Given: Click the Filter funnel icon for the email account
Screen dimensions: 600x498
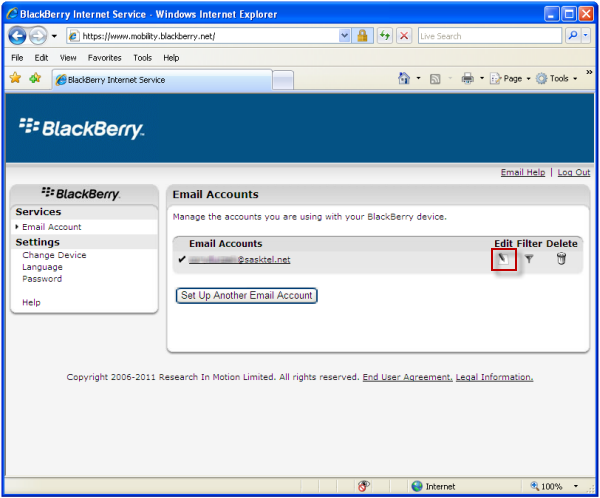Looking at the screenshot, I should point(529,259).
